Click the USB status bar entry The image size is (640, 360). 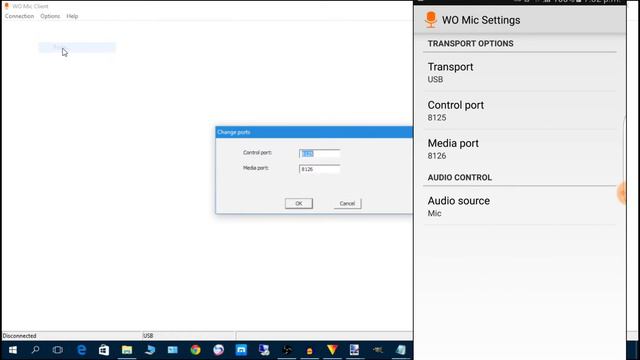(148, 336)
